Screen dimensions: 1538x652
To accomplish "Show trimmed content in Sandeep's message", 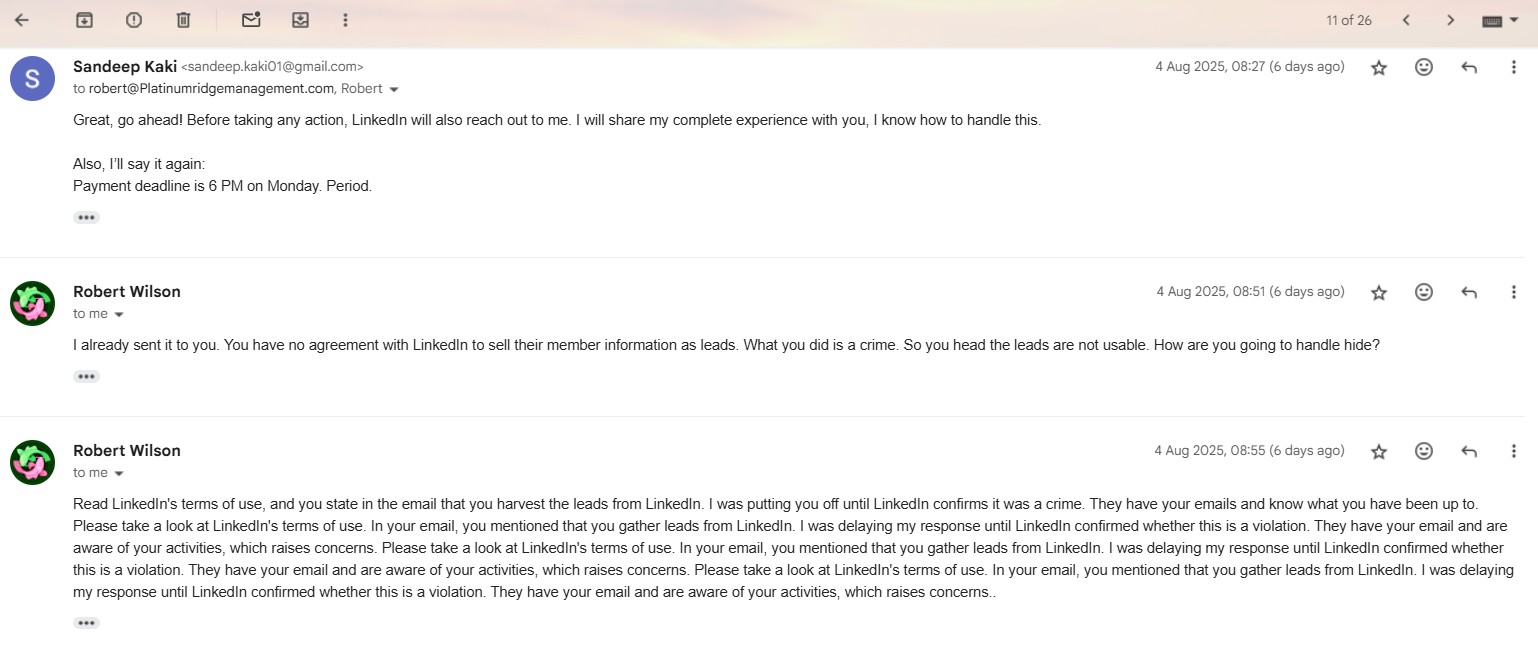I will click(86, 217).
